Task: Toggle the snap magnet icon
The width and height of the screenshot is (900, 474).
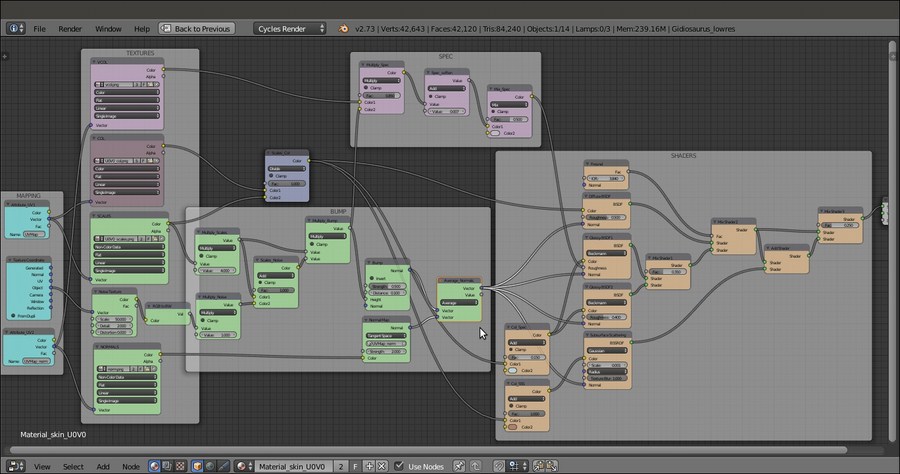Action: coord(499,466)
